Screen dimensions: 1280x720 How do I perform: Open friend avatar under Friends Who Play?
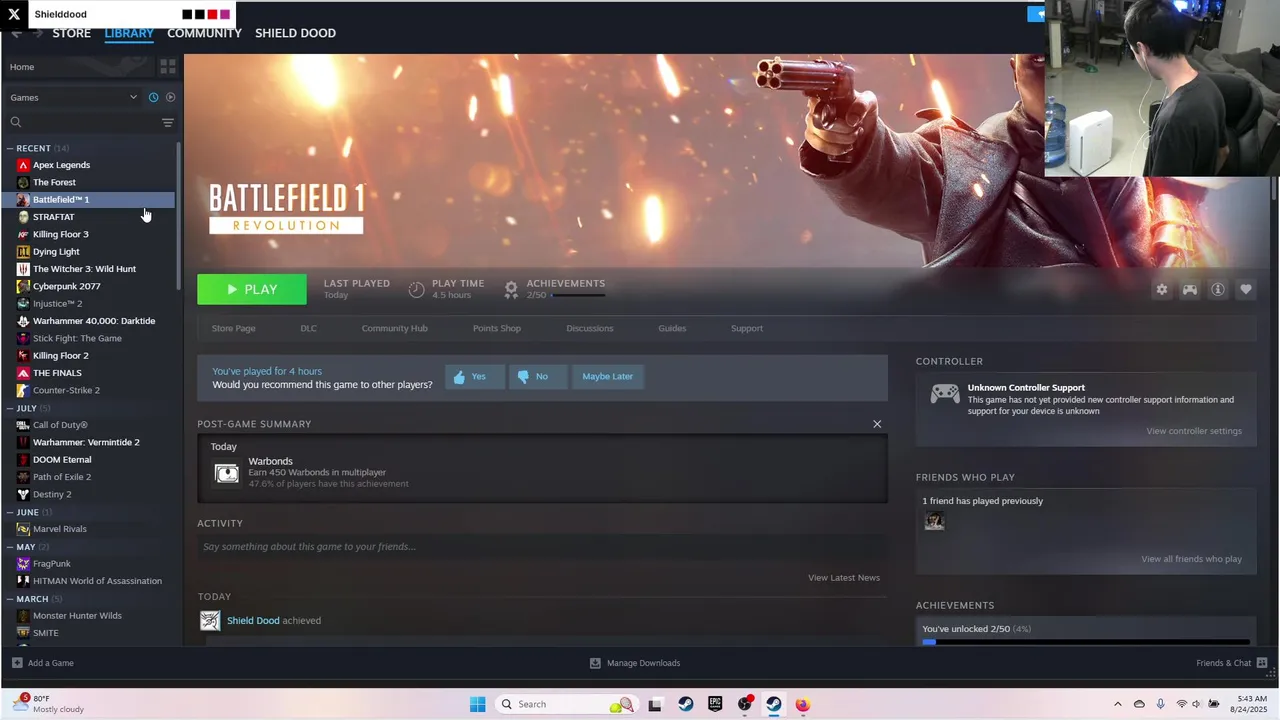pos(934,521)
